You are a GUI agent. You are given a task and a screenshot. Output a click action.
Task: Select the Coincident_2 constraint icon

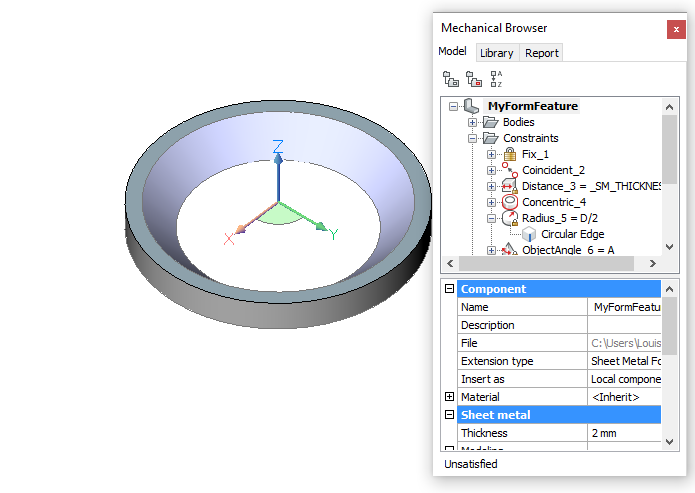point(509,170)
